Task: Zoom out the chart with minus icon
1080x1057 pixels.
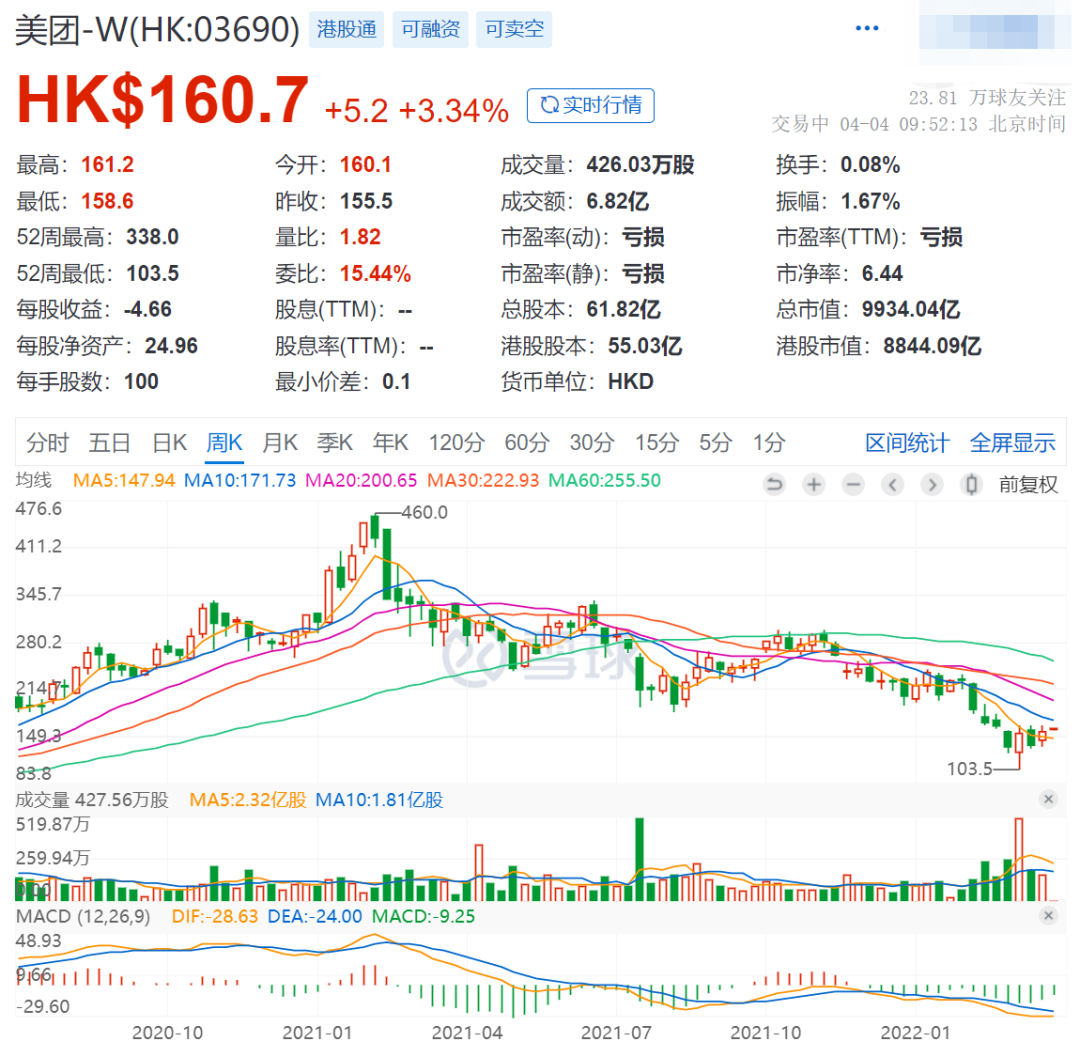Action: pyautogui.click(x=853, y=485)
